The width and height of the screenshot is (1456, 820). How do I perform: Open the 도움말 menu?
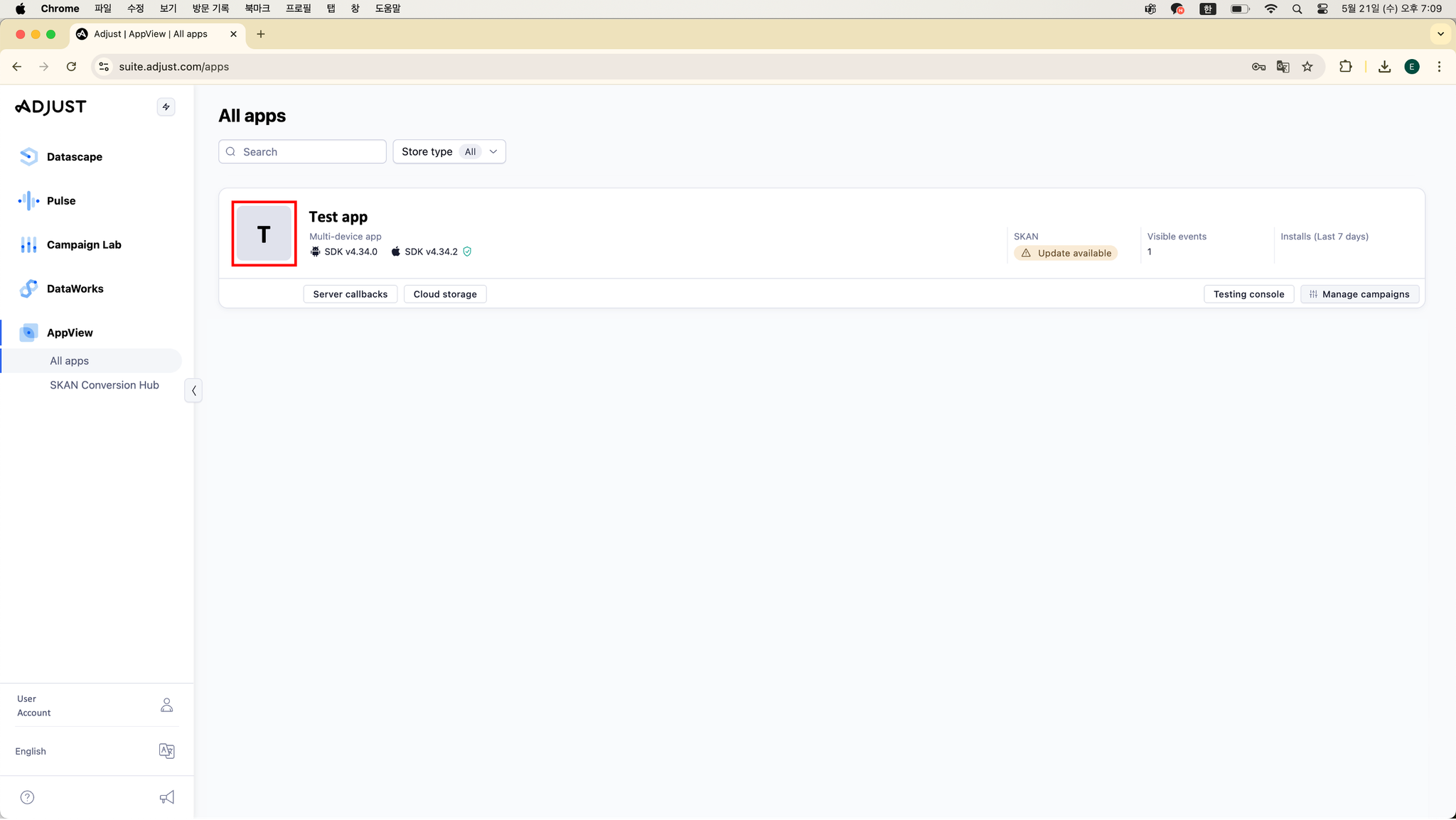[x=388, y=9]
